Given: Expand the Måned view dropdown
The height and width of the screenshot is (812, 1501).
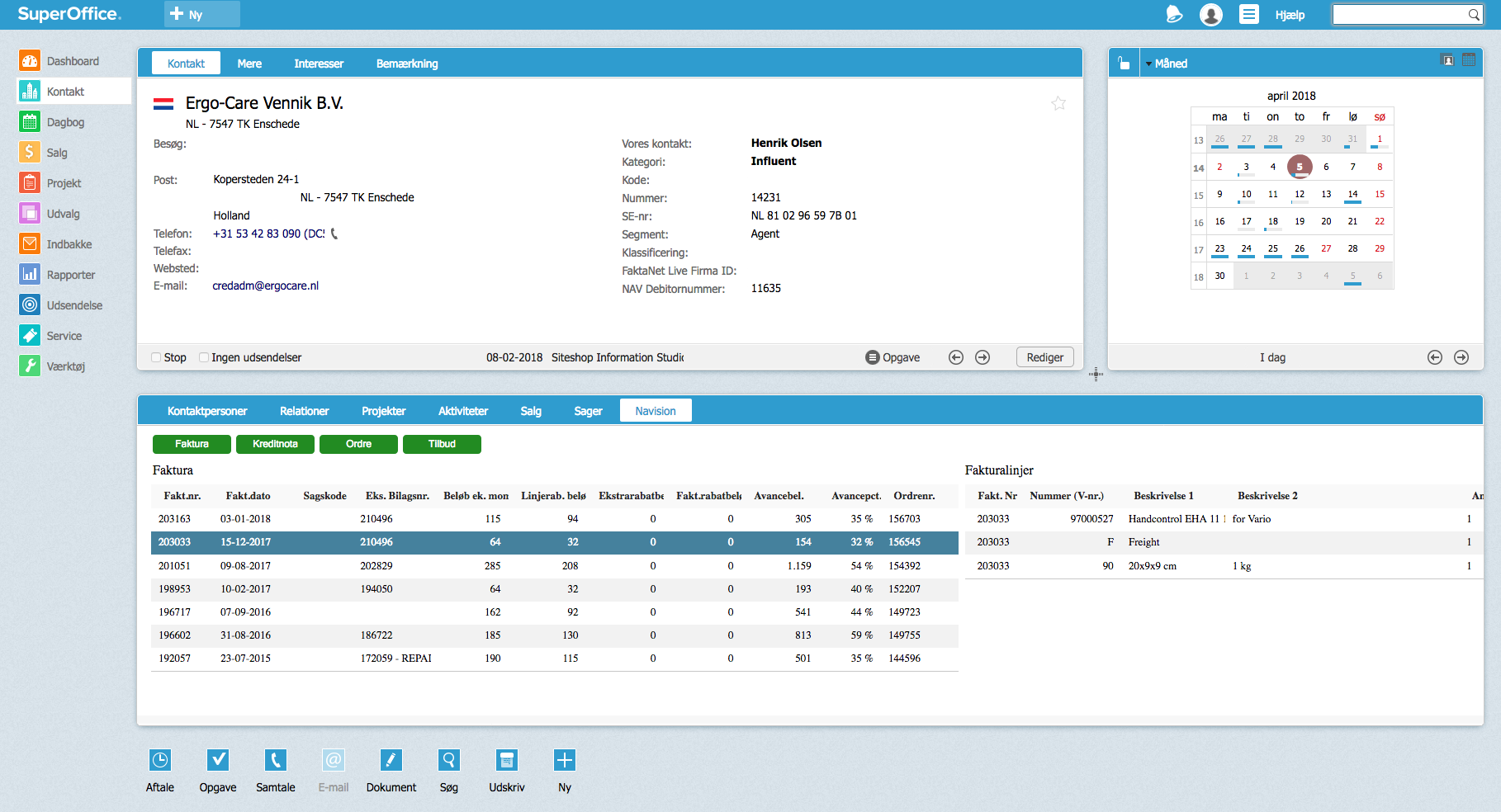Looking at the screenshot, I should pos(1166,64).
